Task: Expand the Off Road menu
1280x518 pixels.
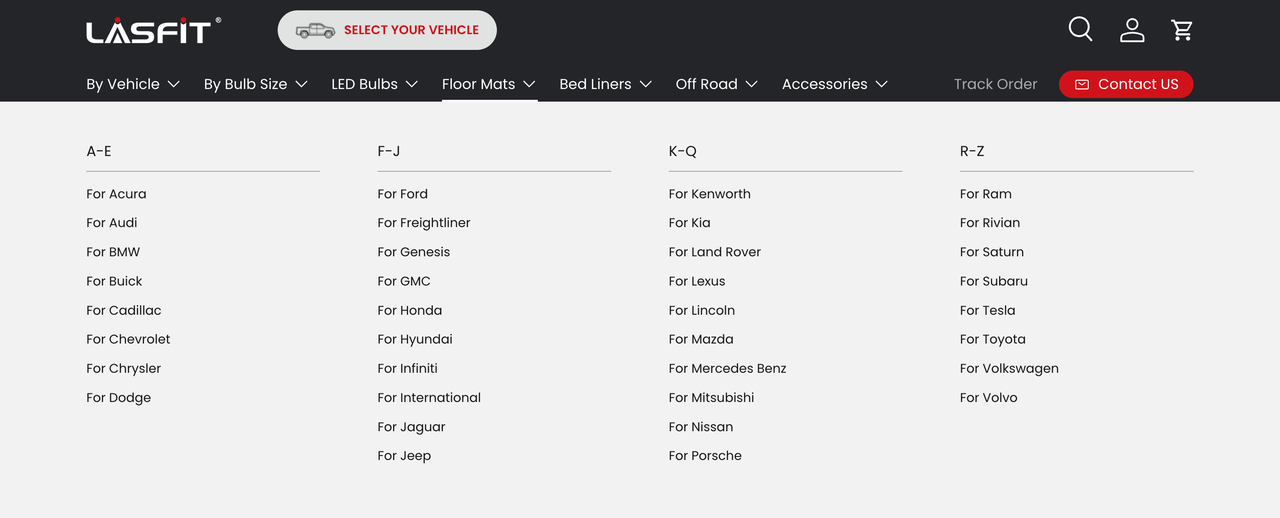Action: click(717, 84)
